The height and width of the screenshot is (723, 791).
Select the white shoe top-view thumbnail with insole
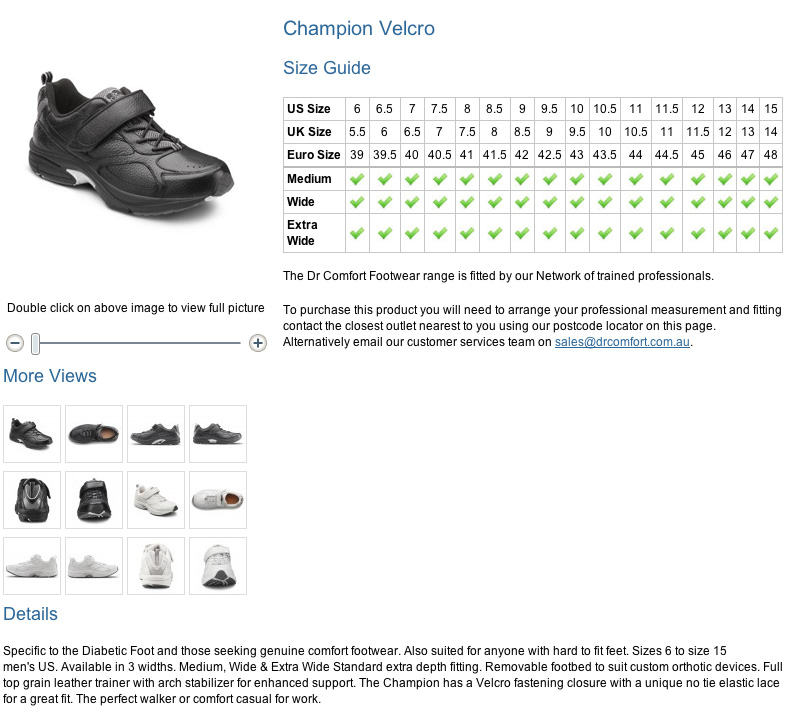pos(218,500)
